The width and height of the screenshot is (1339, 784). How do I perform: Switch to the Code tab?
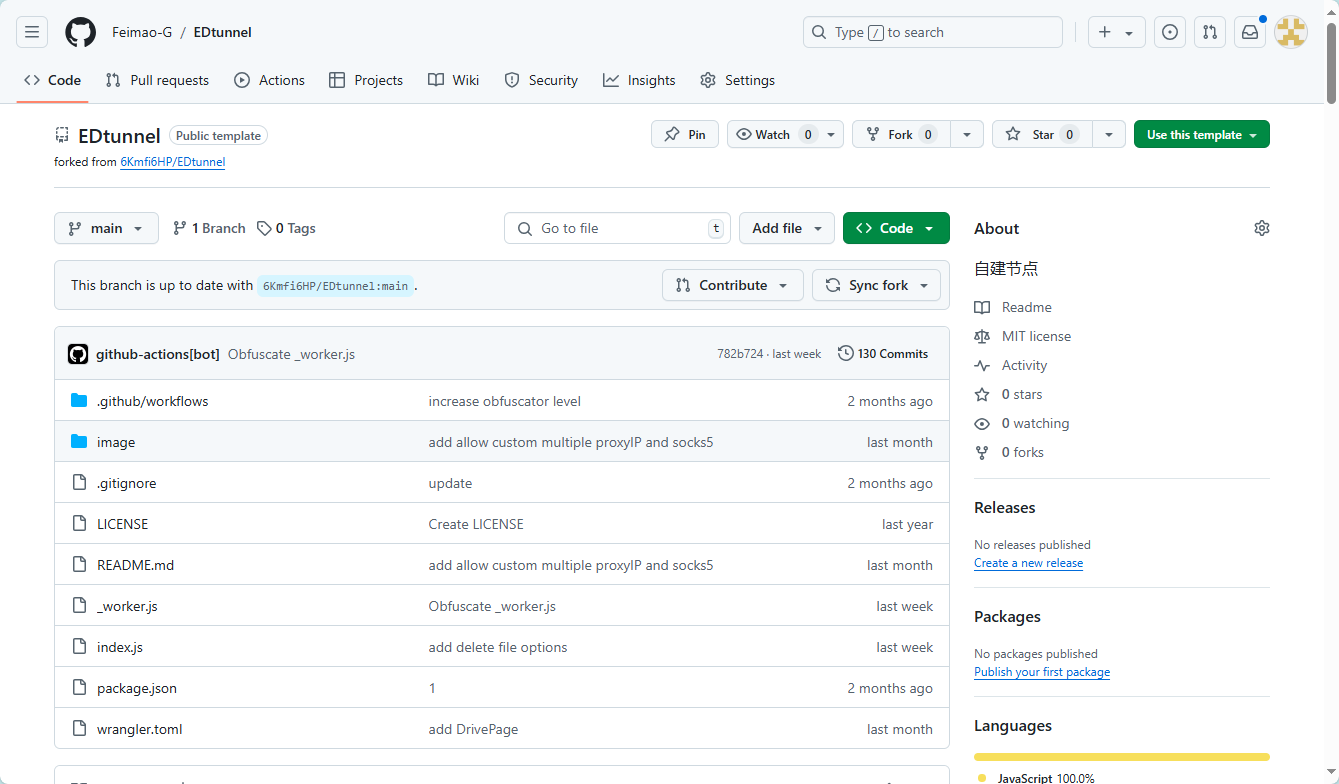[52, 80]
